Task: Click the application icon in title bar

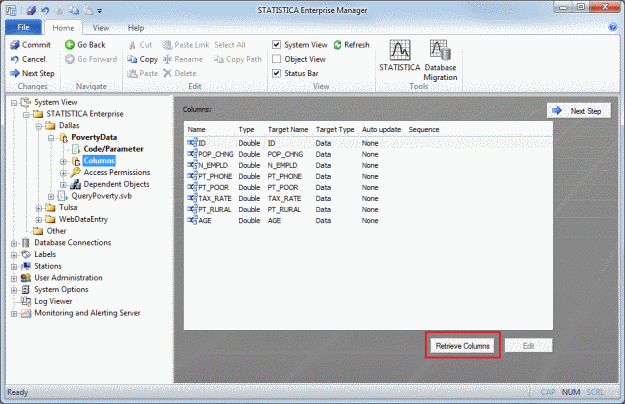Action: [x=11, y=11]
